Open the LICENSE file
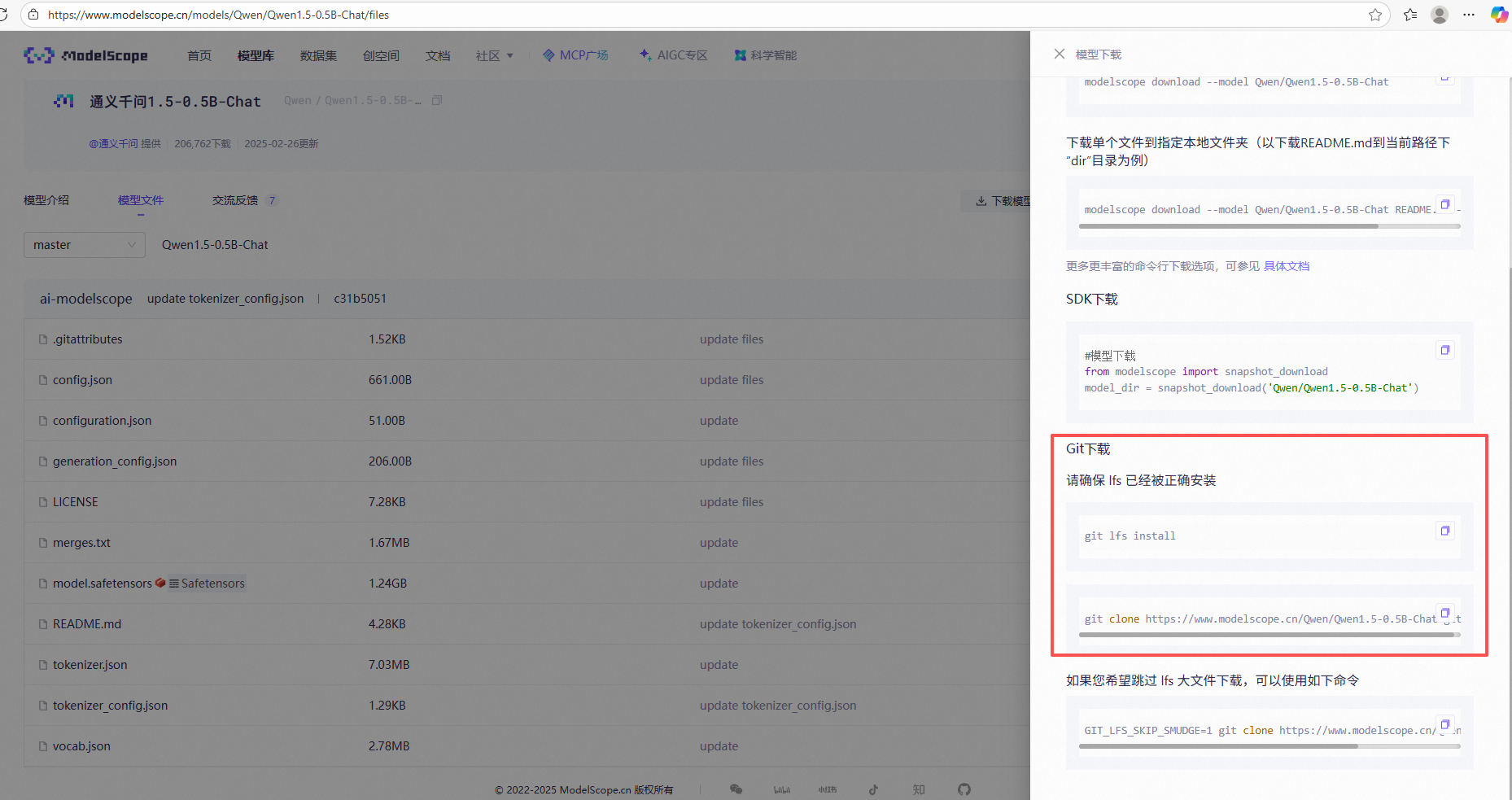This screenshot has width=1512, height=800. [76, 502]
